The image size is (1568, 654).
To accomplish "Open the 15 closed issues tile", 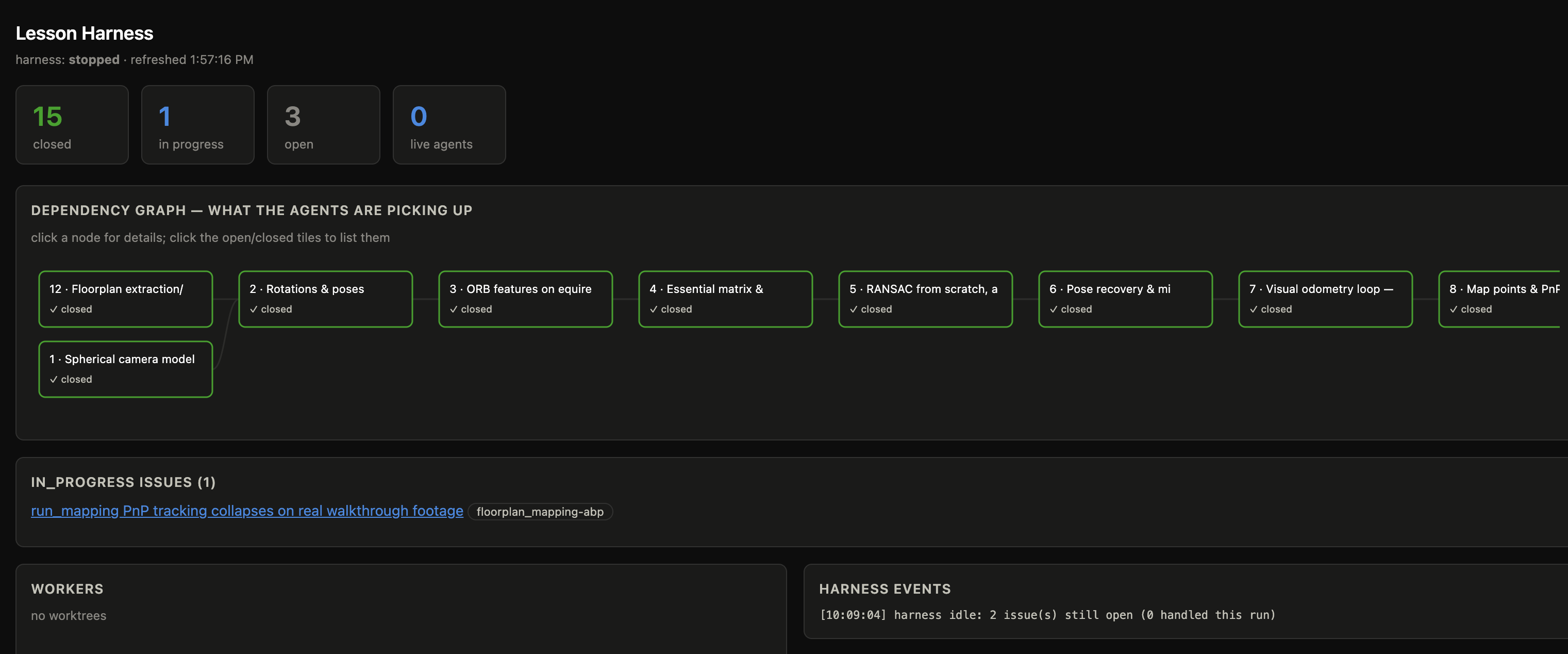I will point(72,125).
